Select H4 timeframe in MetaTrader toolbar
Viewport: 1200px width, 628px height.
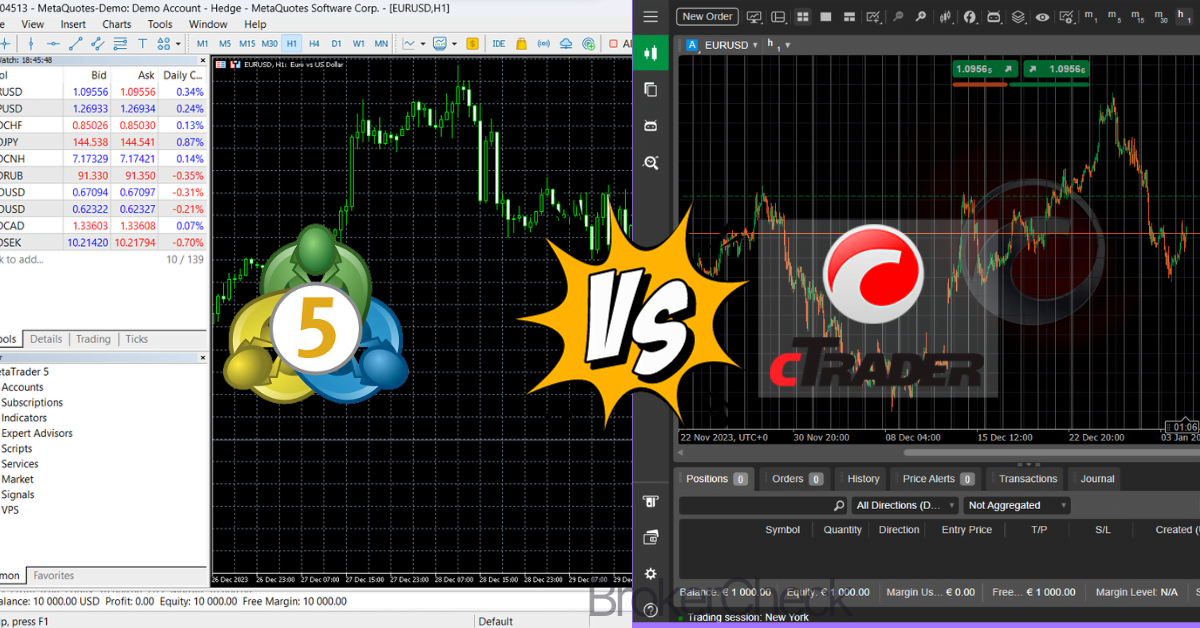pyautogui.click(x=314, y=44)
